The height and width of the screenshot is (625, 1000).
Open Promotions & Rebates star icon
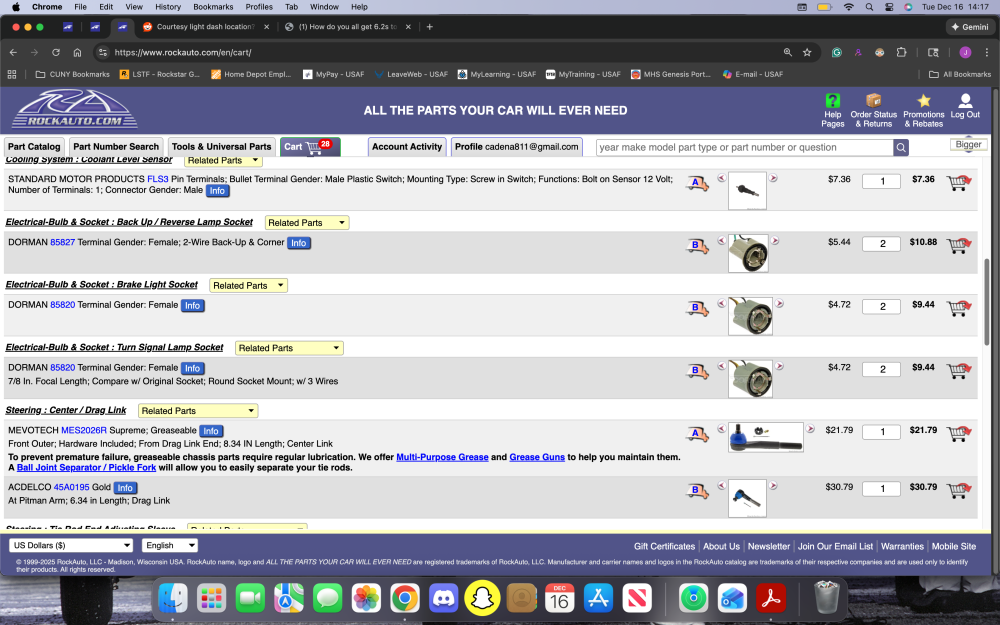click(x=923, y=110)
